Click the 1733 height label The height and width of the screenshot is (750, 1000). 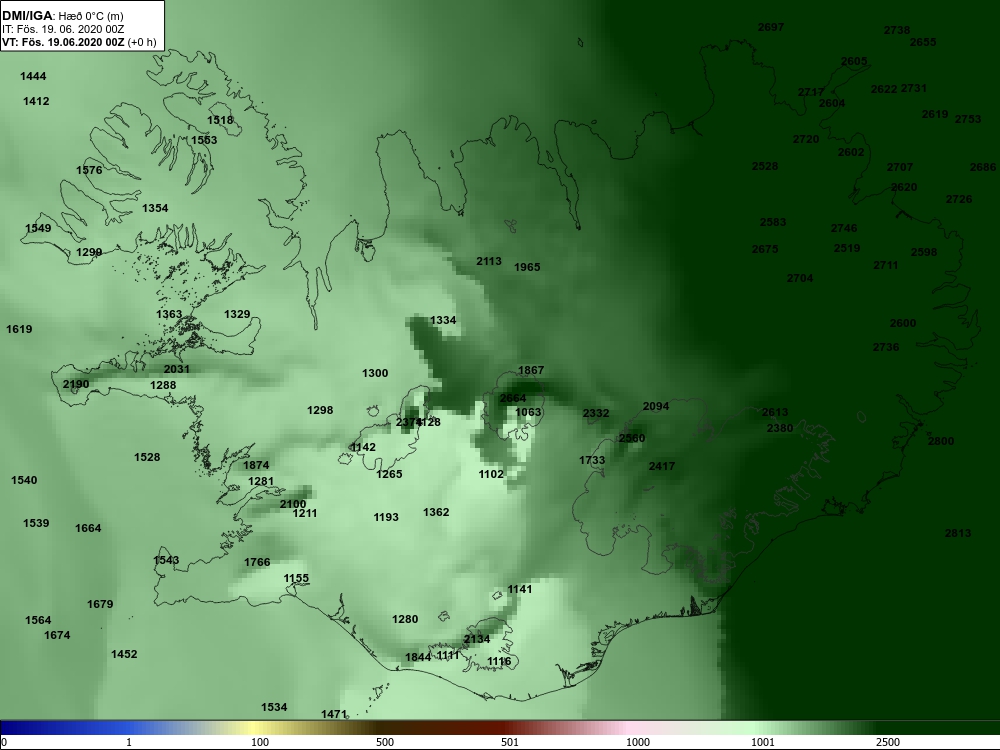pyautogui.click(x=592, y=460)
